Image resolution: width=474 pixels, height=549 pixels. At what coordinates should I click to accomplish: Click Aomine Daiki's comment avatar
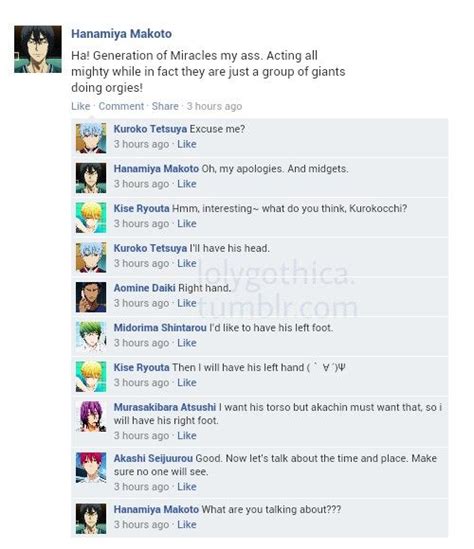point(91,297)
